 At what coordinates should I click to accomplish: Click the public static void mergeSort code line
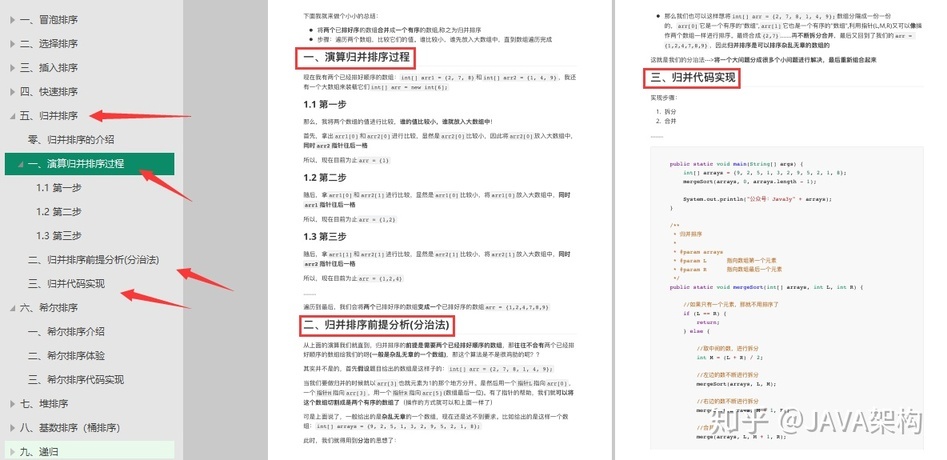point(767,287)
